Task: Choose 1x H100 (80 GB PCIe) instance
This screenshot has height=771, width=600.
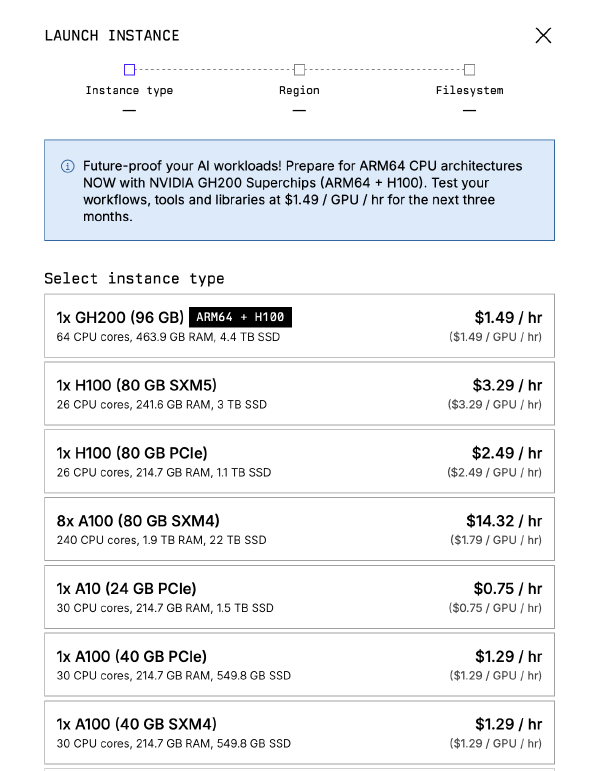Action: coord(300,461)
